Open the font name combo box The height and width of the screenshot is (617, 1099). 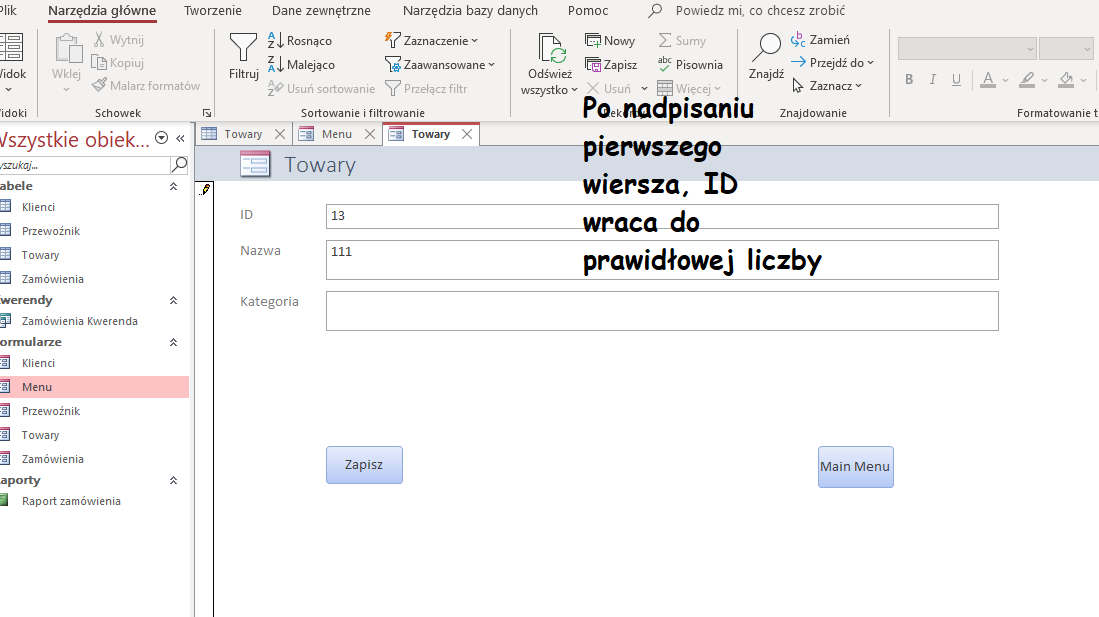967,49
